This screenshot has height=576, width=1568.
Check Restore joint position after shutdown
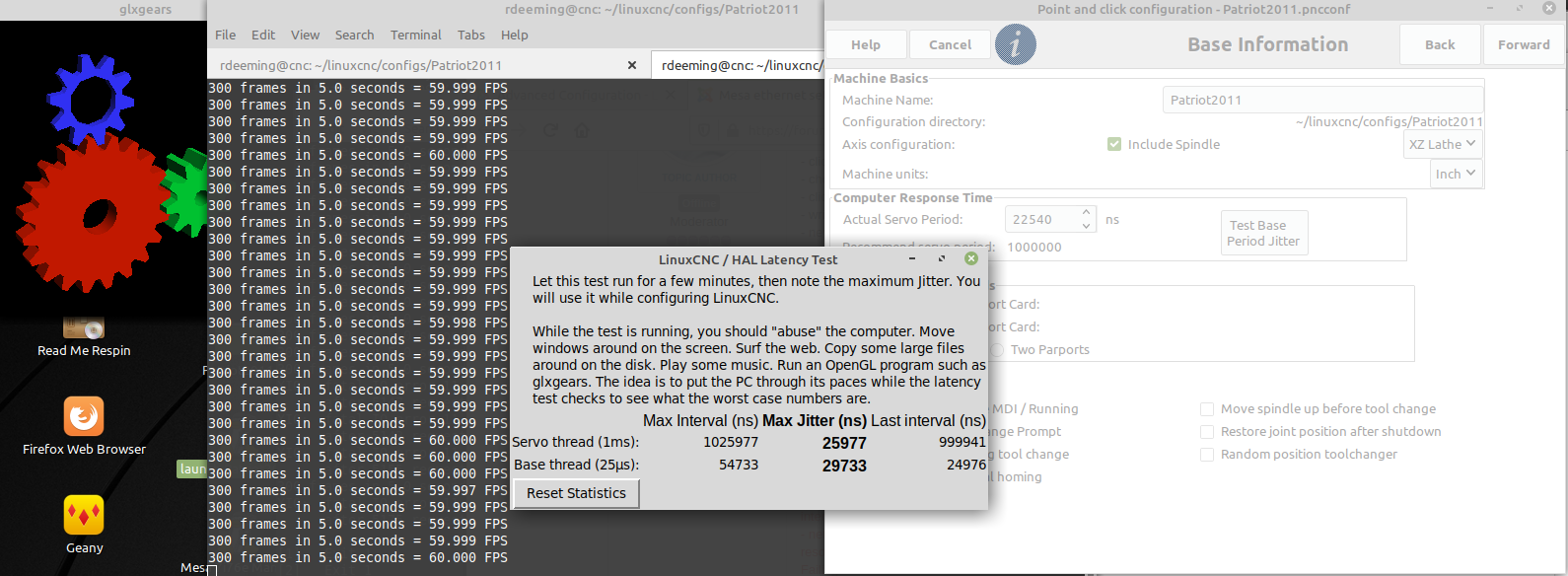pos(1207,431)
